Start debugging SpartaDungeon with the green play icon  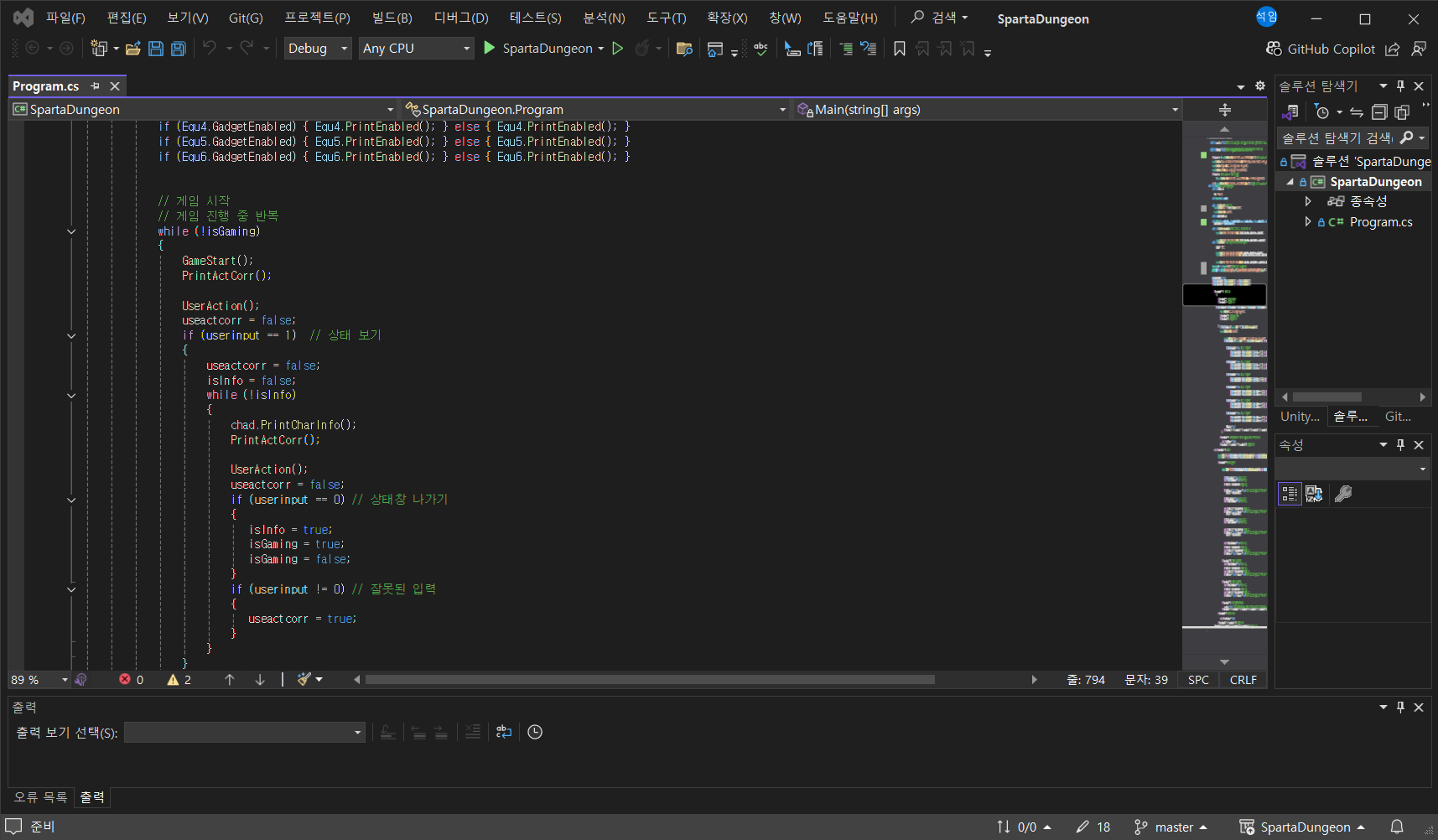[x=490, y=49]
